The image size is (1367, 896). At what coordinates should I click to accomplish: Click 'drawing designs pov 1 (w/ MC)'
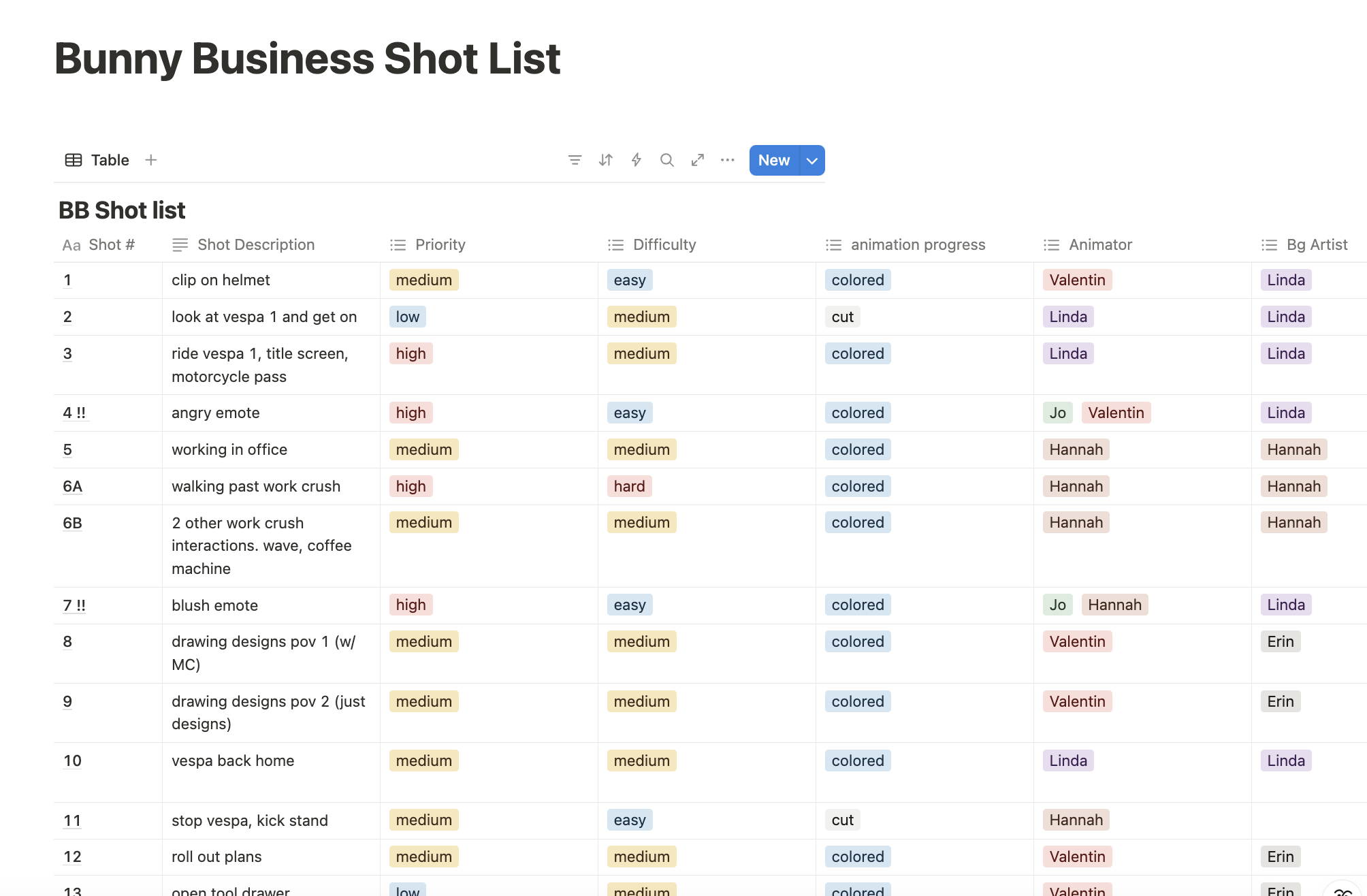coord(271,653)
